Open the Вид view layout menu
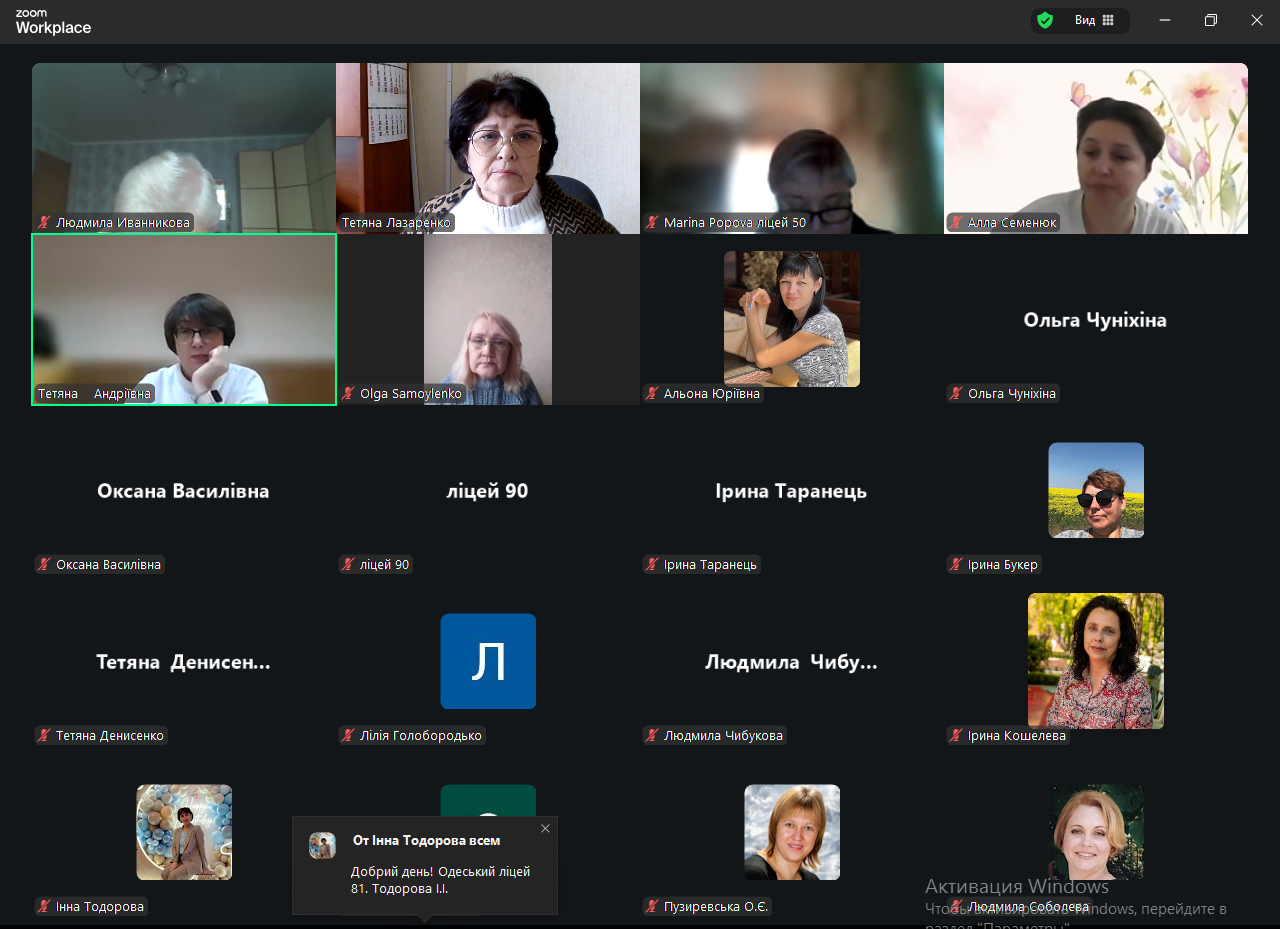The height and width of the screenshot is (929, 1280). point(1094,20)
